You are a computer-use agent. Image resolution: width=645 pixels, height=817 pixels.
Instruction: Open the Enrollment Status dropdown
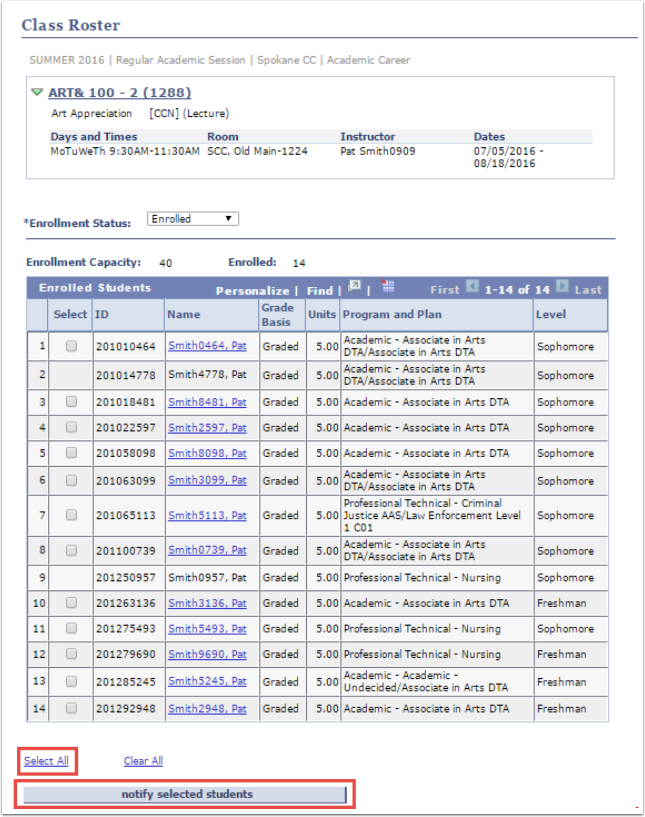click(x=193, y=219)
